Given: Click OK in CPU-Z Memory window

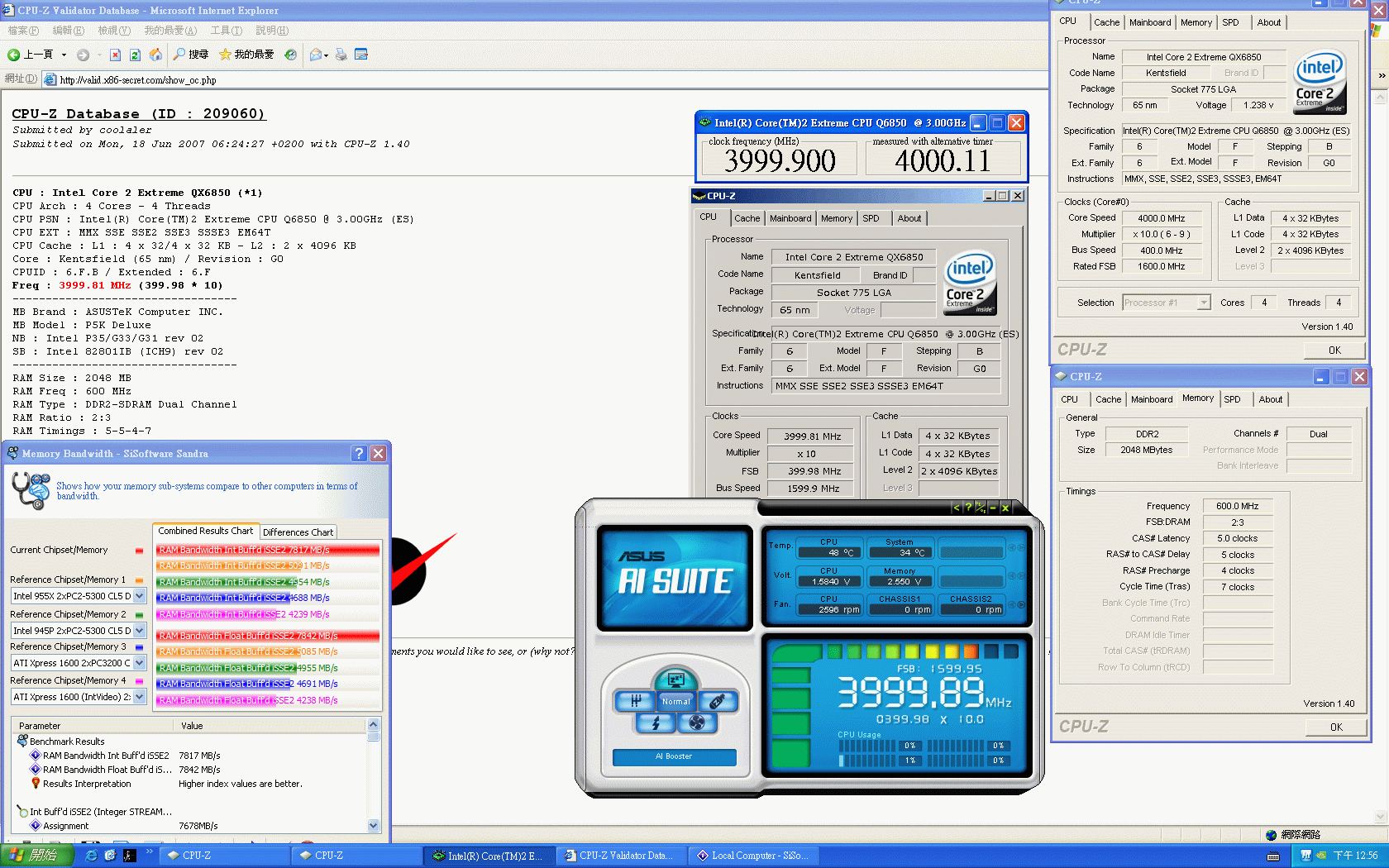Looking at the screenshot, I should pos(1336,727).
